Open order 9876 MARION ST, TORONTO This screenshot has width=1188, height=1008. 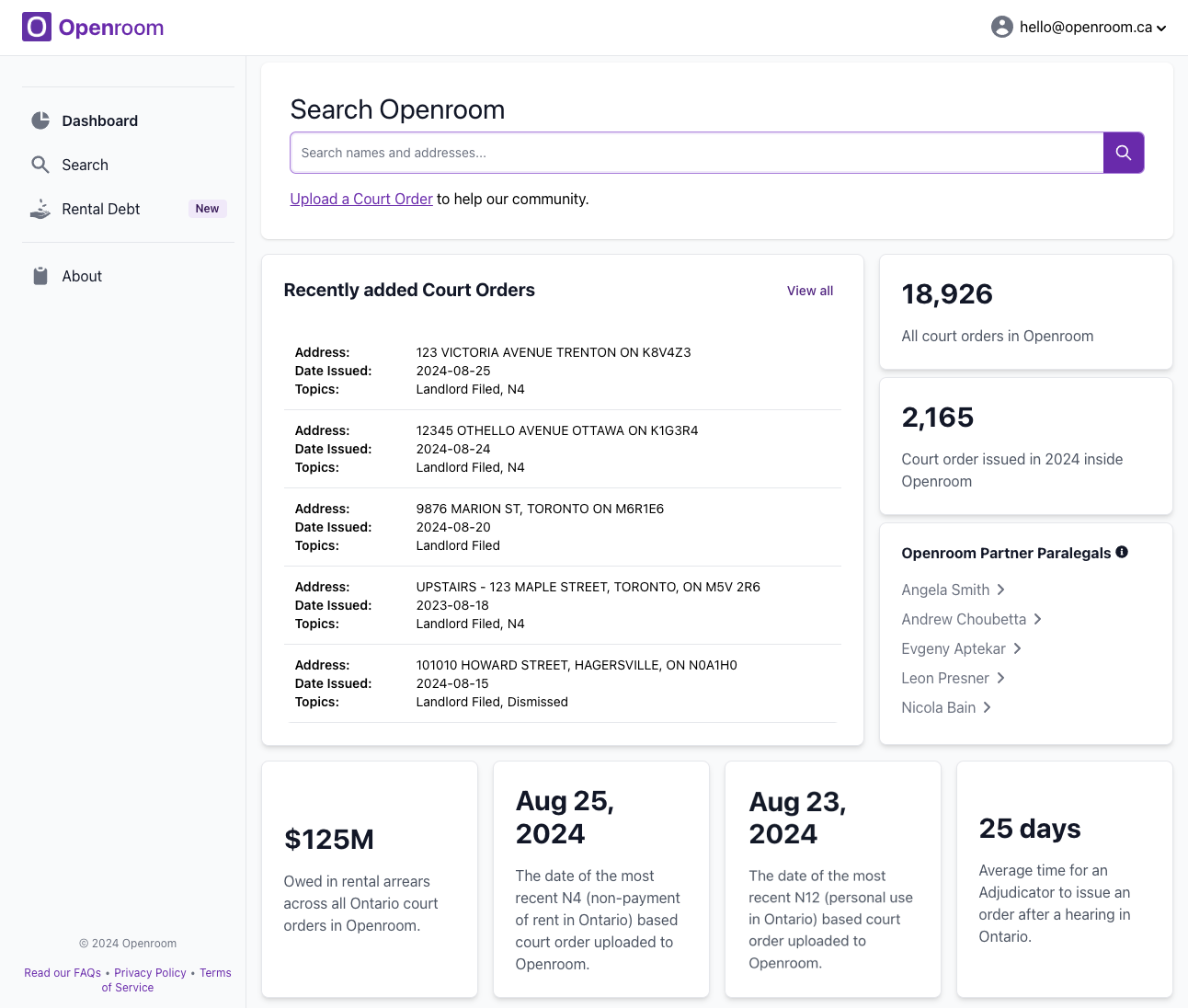[563, 527]
